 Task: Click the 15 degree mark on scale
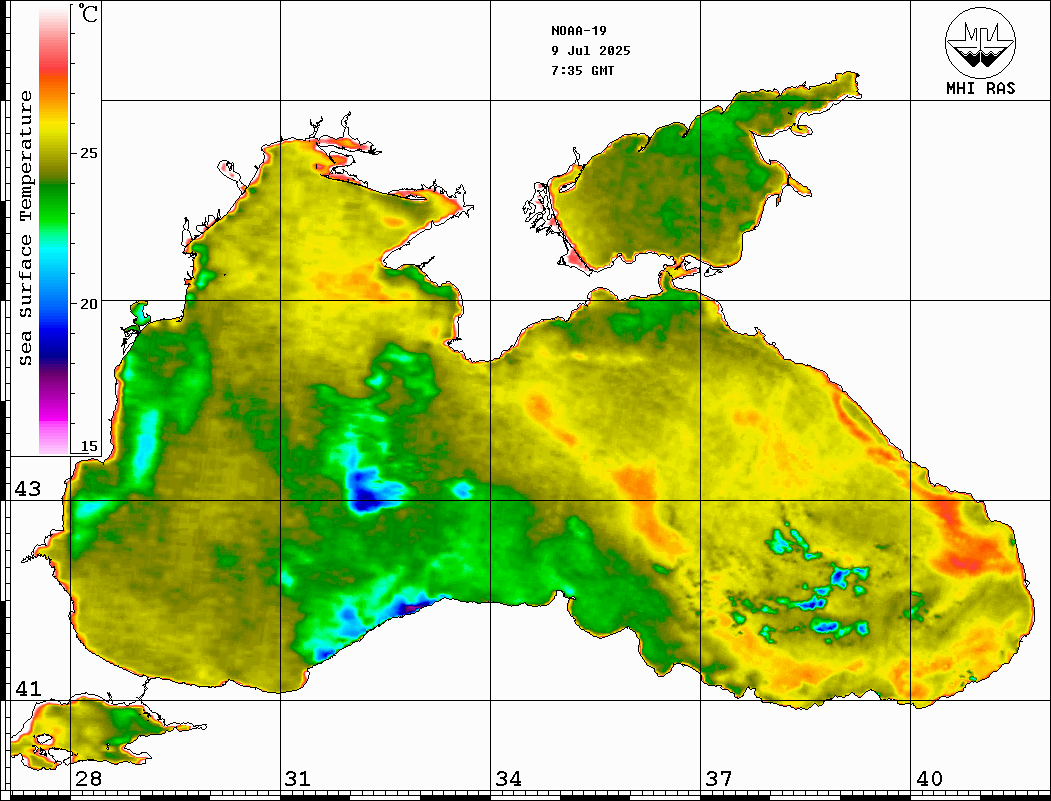(88, 446)
